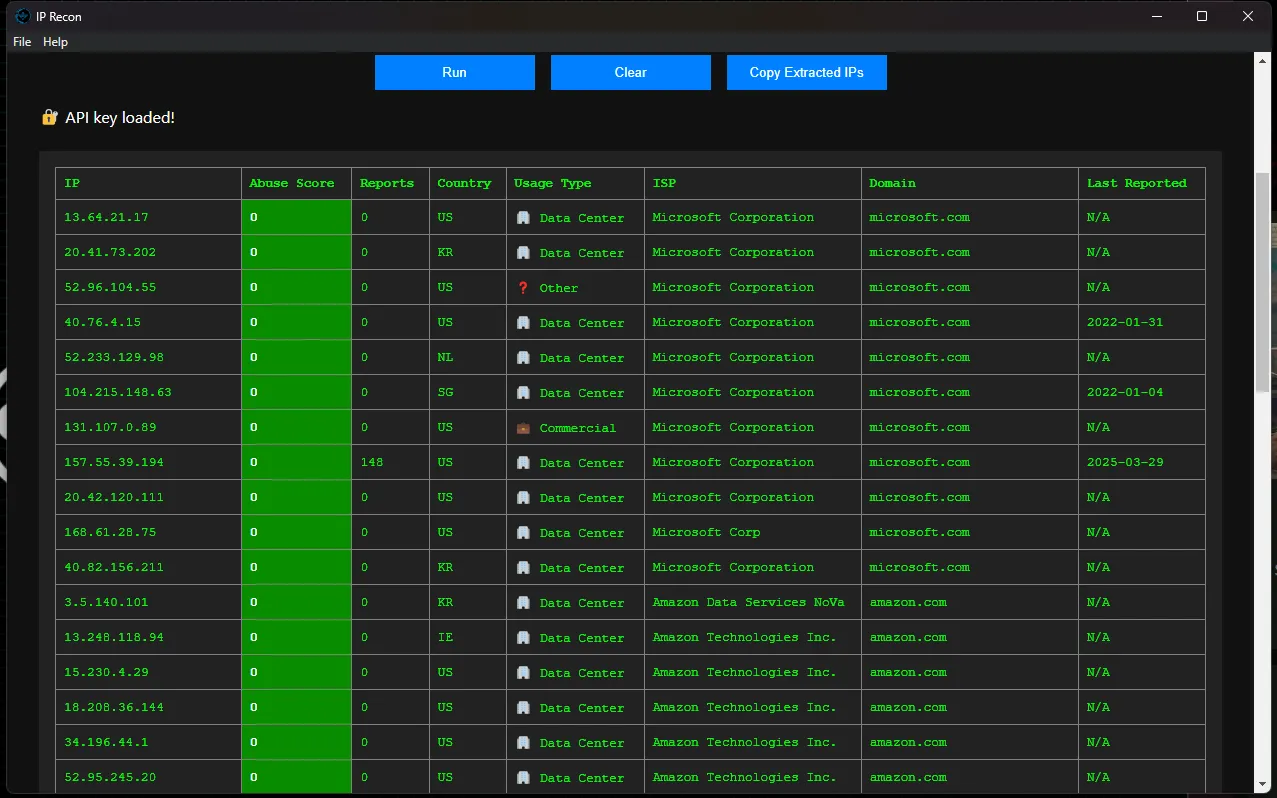1277x798 pixels.
Task: Click the green abuse score cell for 40.76.4.15
Action: (x=296, y=322)
